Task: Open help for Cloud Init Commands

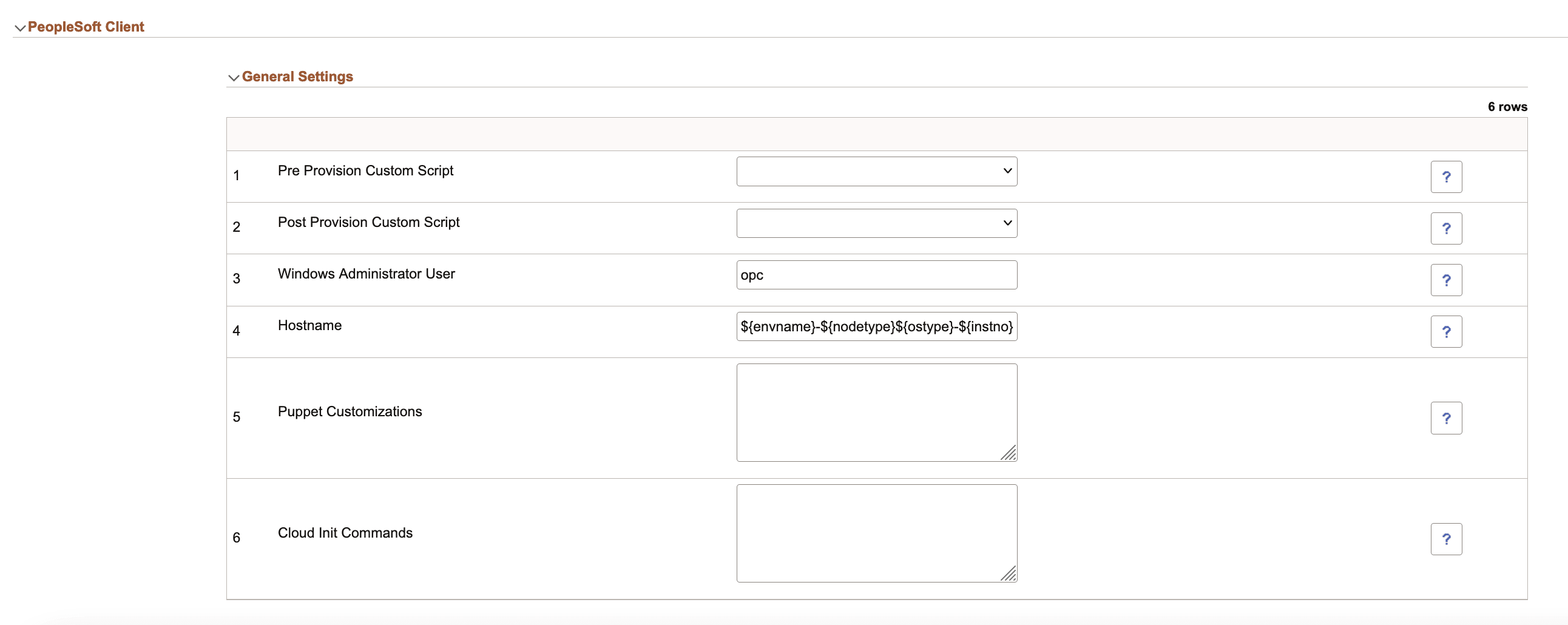Action: (1447, 539)
